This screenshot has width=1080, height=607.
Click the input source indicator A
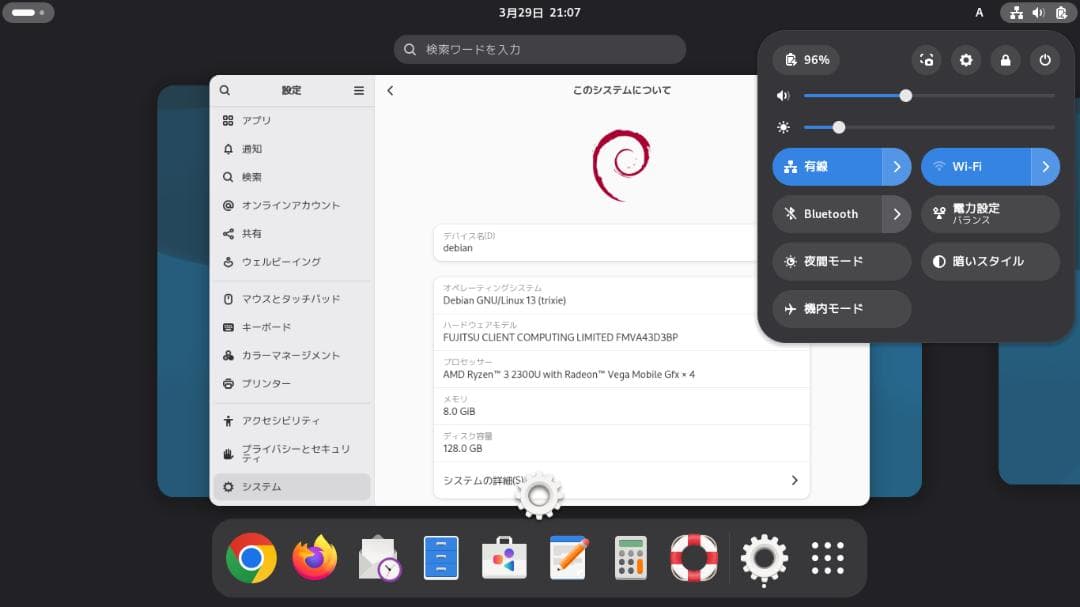click(x=979, y=12)
